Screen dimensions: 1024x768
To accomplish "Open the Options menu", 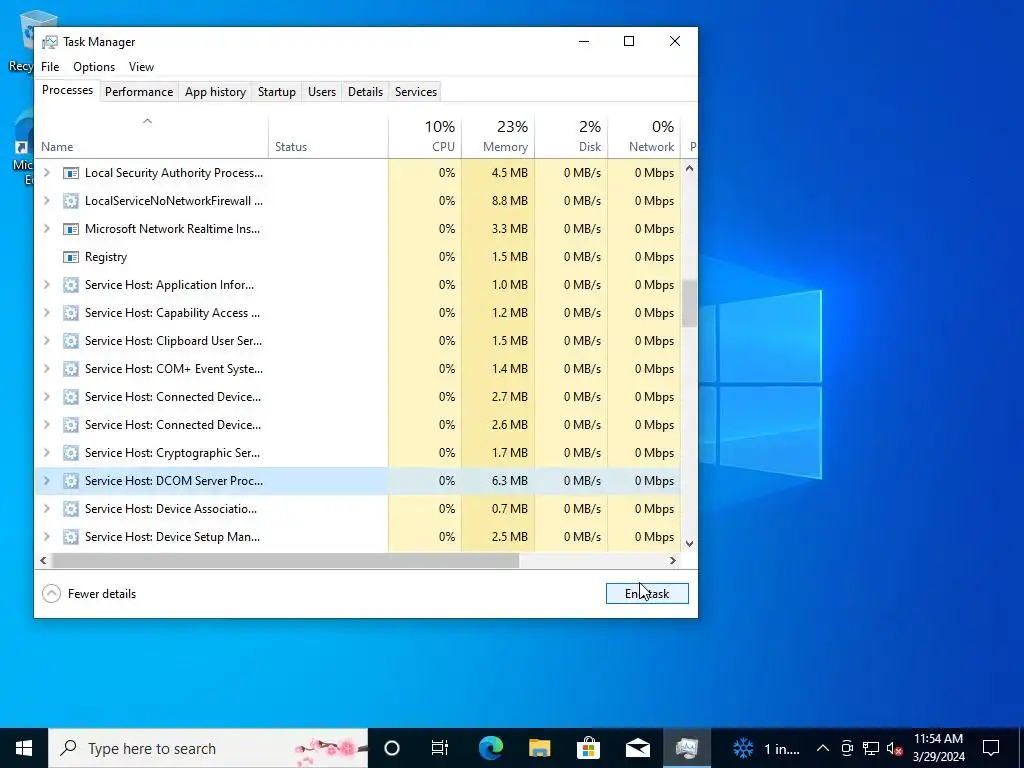I will (x=94, y=67).
